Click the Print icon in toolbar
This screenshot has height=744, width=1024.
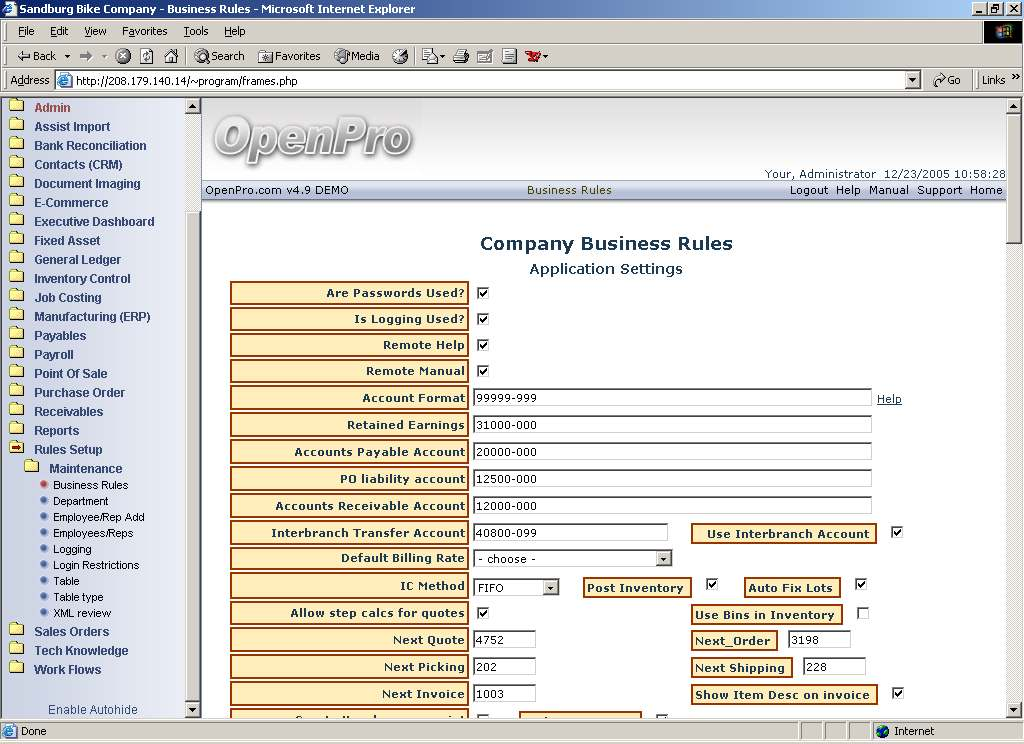pyautogui.click(x=461, y=56)
